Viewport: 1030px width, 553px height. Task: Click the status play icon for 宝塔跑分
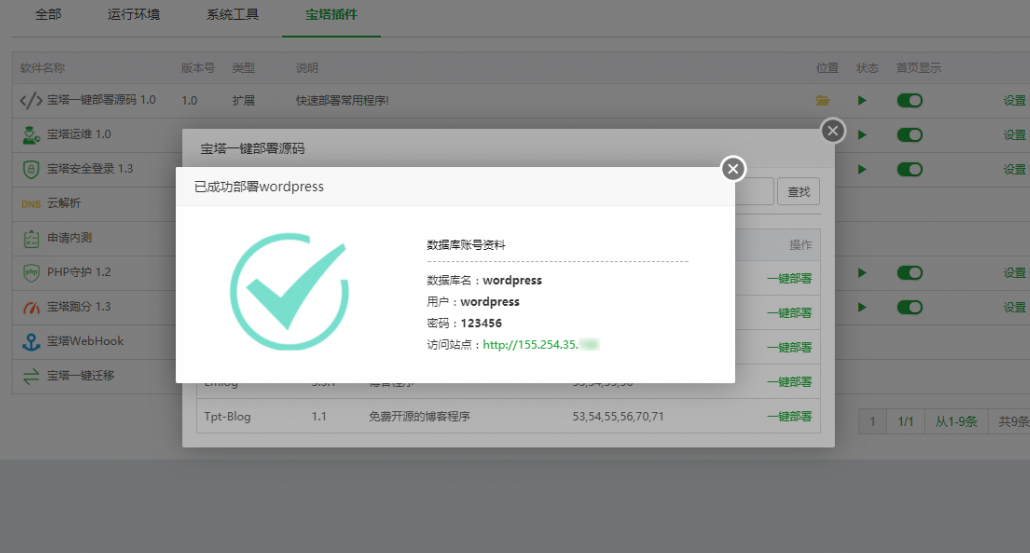(x=862, y=307)
